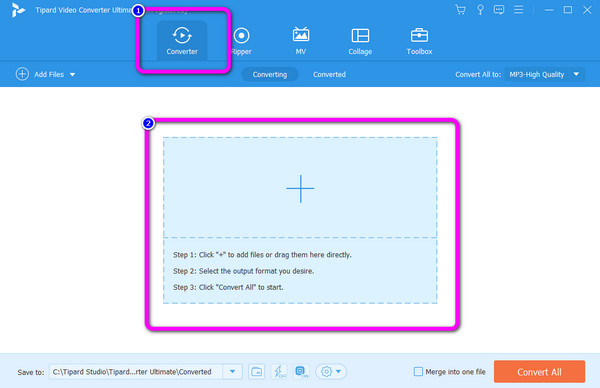Click the Tipard logo icon
The width and height of the screenshot is (600, 388).
(18, 10)
